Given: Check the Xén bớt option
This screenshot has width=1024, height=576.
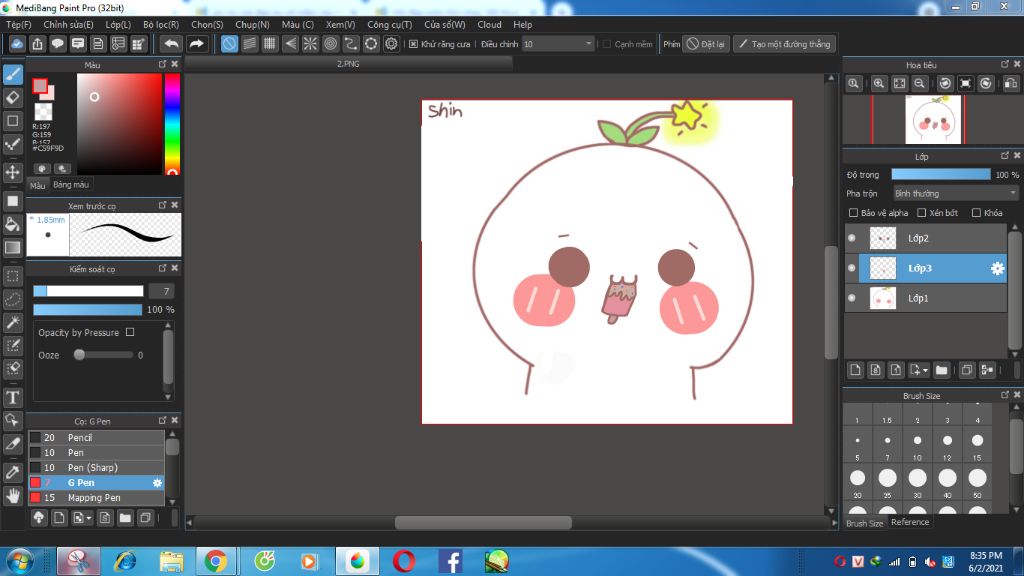Looking at the screenshot, I should (921, 213).
